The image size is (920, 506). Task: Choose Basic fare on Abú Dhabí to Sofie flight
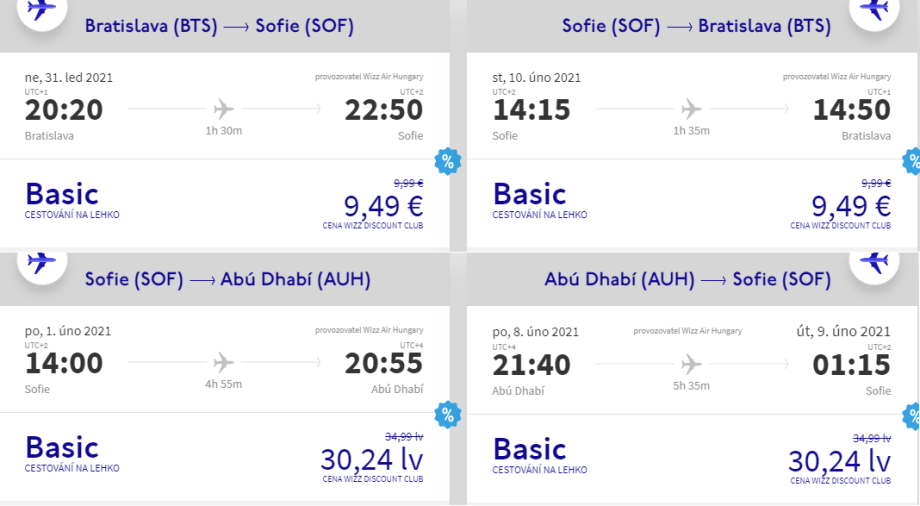click(530, 448)
